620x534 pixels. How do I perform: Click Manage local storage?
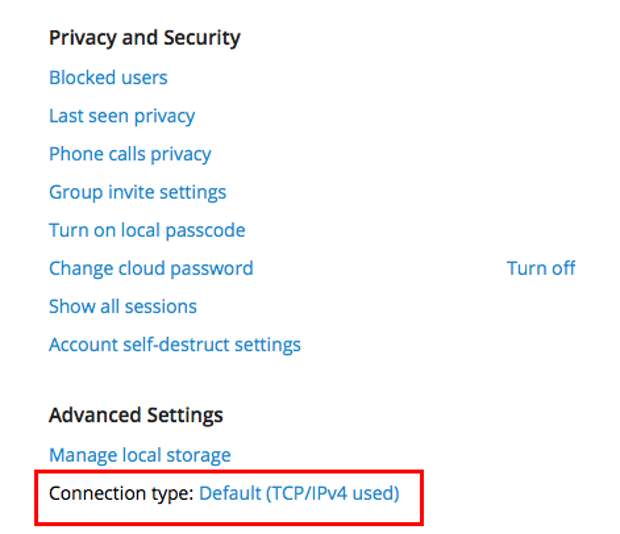tap(140, 455)
